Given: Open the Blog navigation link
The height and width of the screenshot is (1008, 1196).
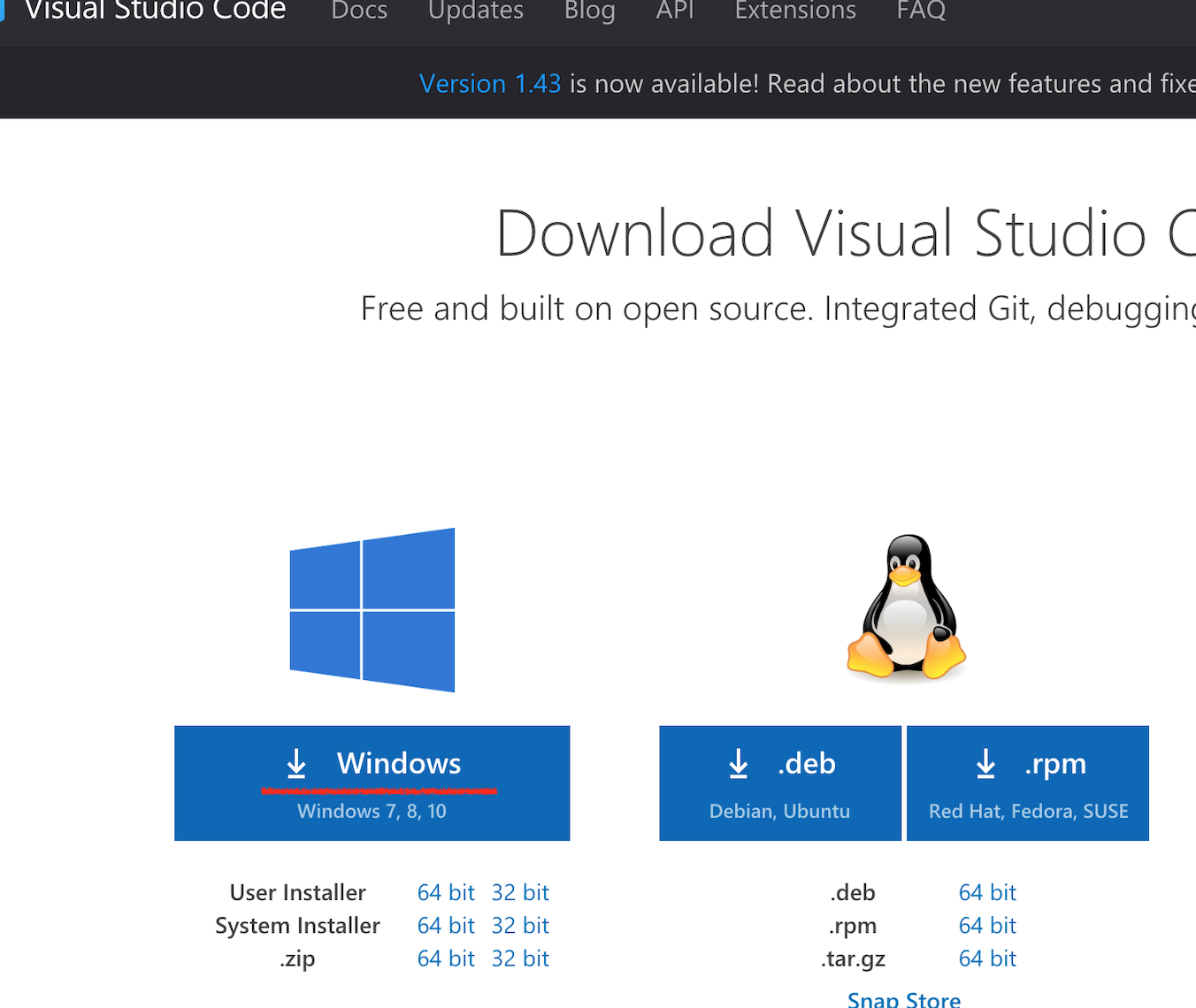Looking at the screenshot, I should tap(589, 11).
